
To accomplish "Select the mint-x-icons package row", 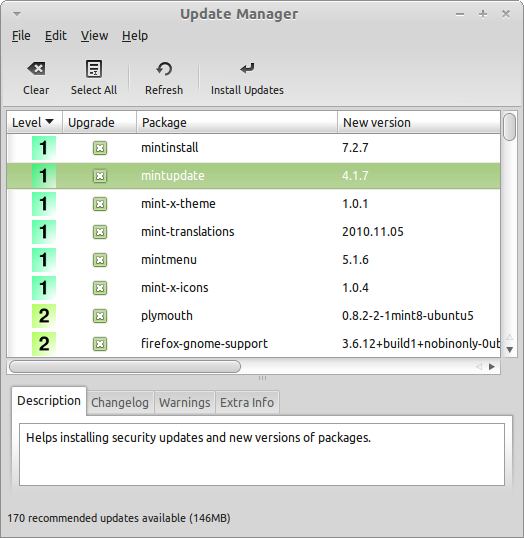I will click(254, 288).
